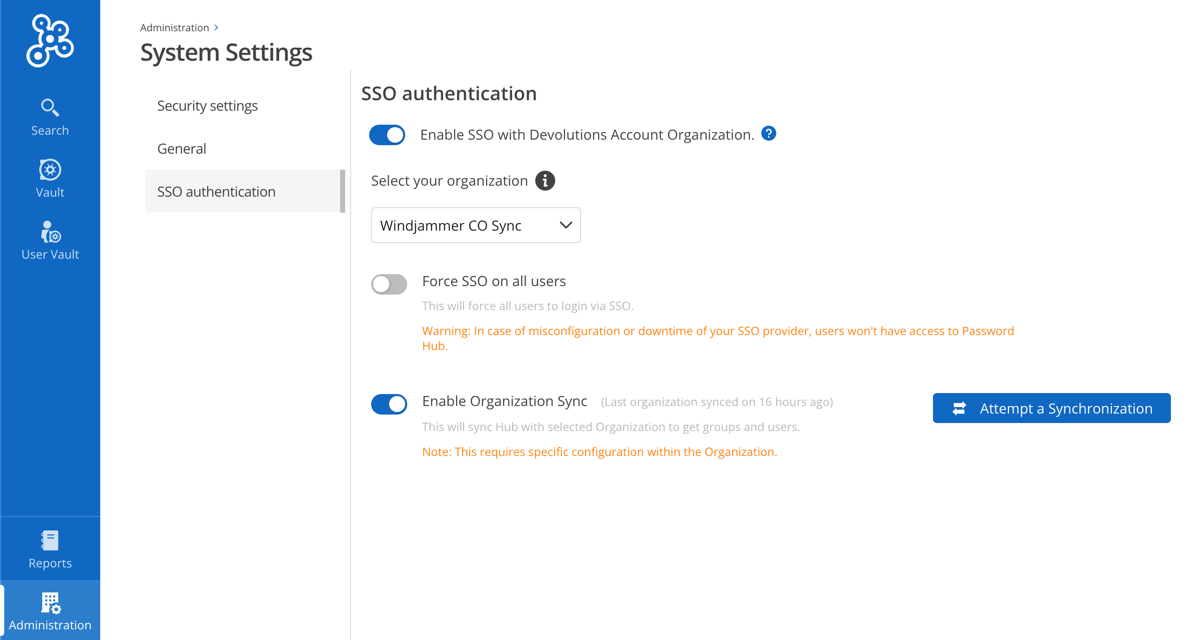Image resolution: width=1204 pixels, height=640 pixels.
Task: Open Administration via the breadcrumb link
Action: 175,27
